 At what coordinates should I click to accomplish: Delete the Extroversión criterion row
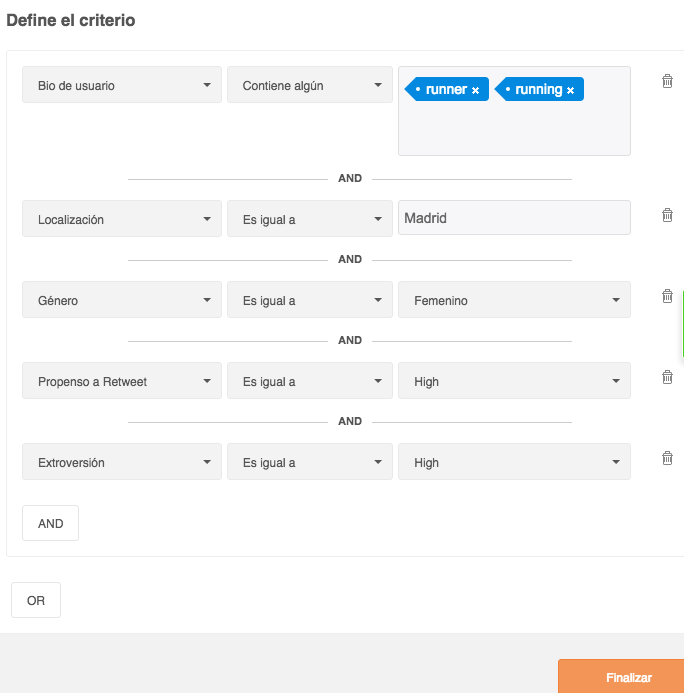click(x=667, y=458)
